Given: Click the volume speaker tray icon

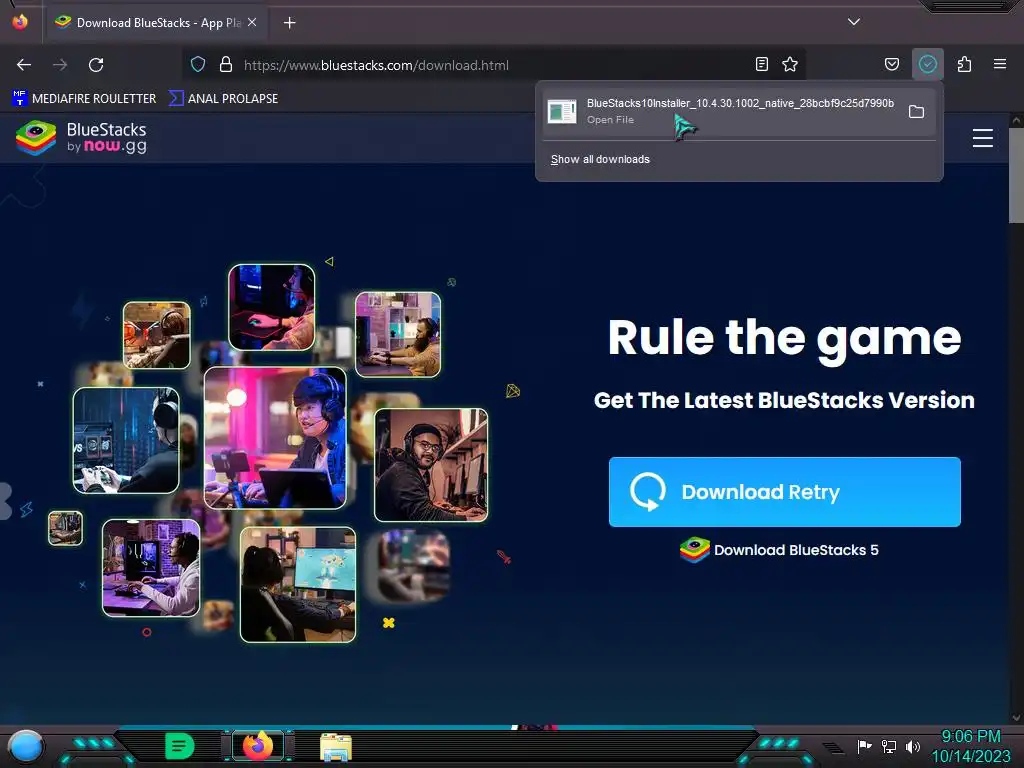Looking at the screenshot, I should [912, 746].
